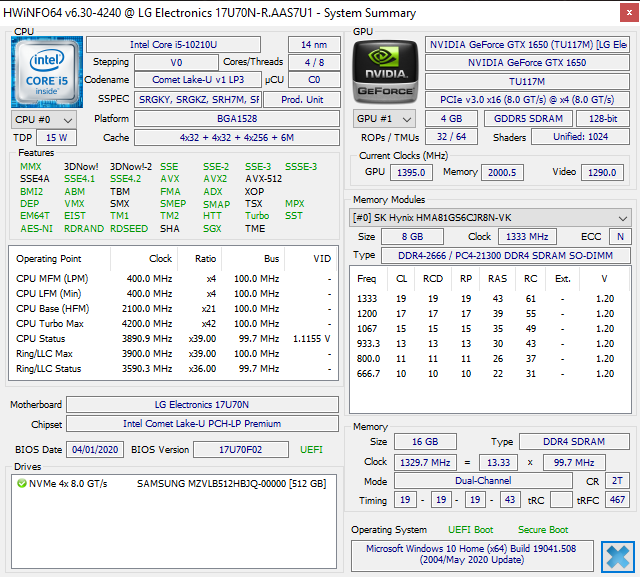Open the GPU #1 selector dropdown
Viewport: 640px width, 577px height.
[384, 119]
